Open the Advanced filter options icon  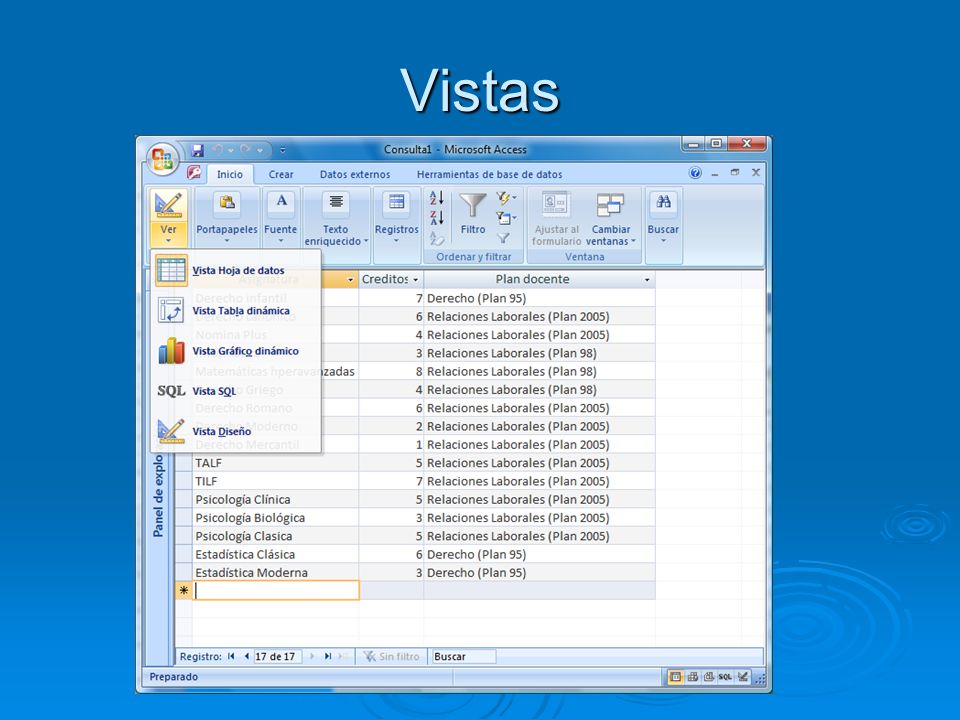pyautogui.click(x=506, y=218)
